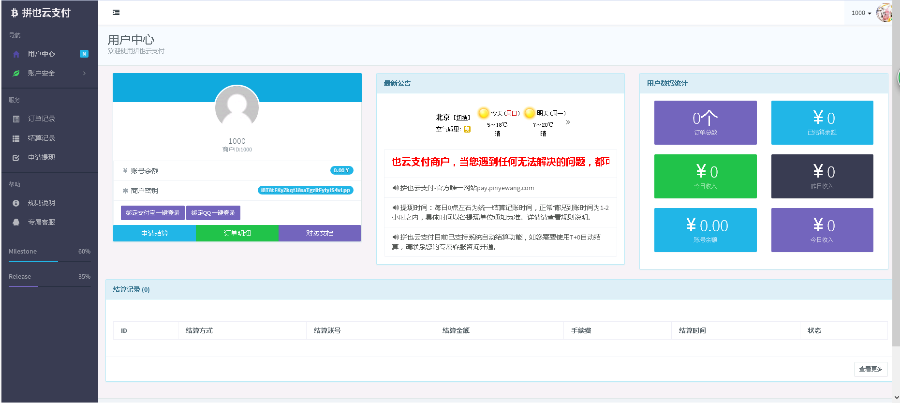Image resolution: width=900 pixels, height=403 pixels.
Task: Click the info circle icon under help section
Action: [x=16, y=203]
